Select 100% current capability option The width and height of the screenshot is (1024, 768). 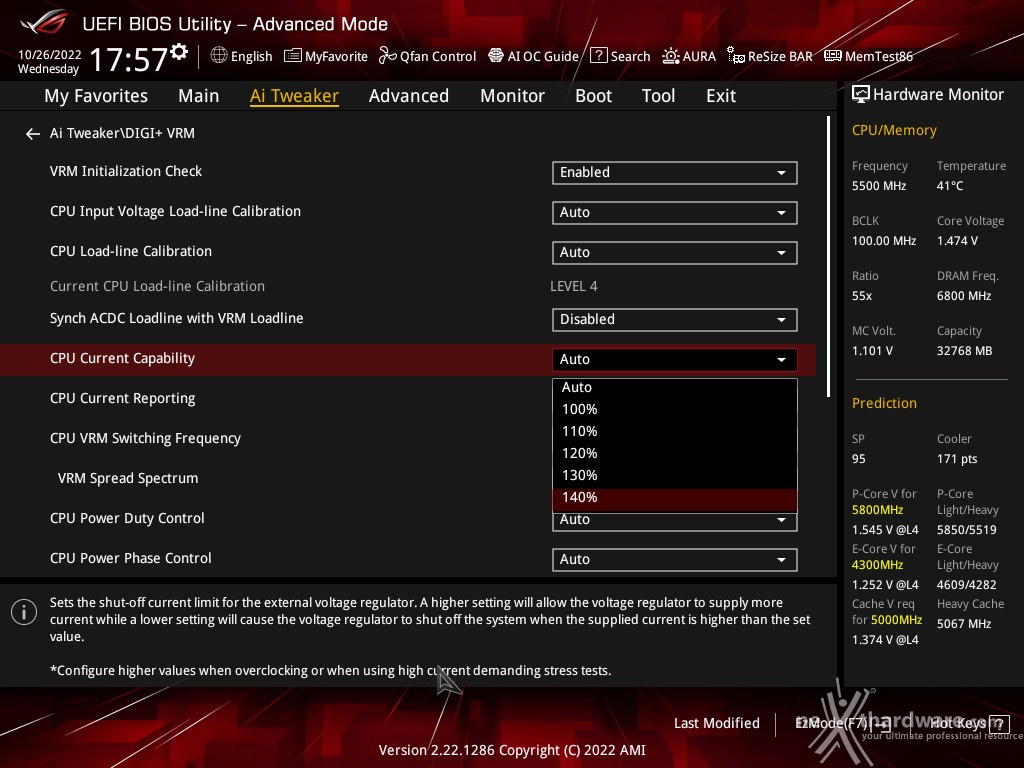675,409
